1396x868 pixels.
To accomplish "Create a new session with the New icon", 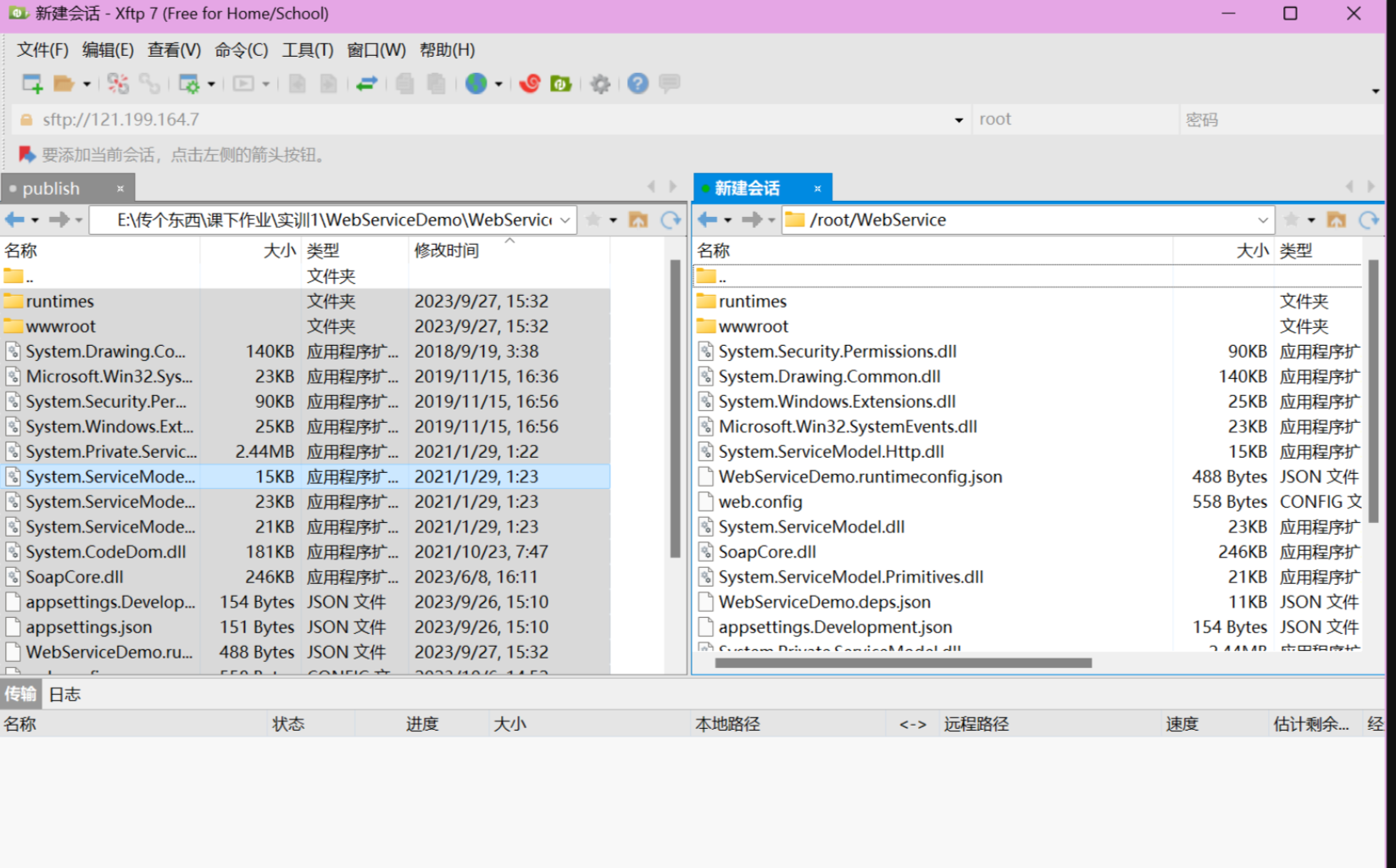I will click(31, 83).
